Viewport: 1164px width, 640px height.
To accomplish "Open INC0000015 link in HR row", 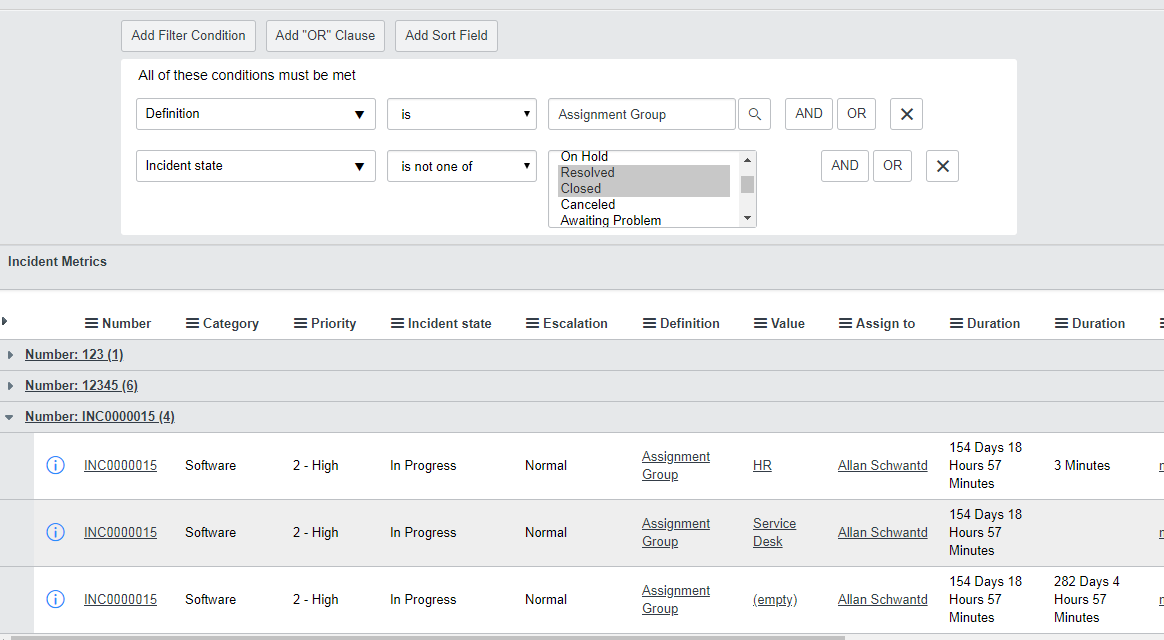I will (120, 466).
